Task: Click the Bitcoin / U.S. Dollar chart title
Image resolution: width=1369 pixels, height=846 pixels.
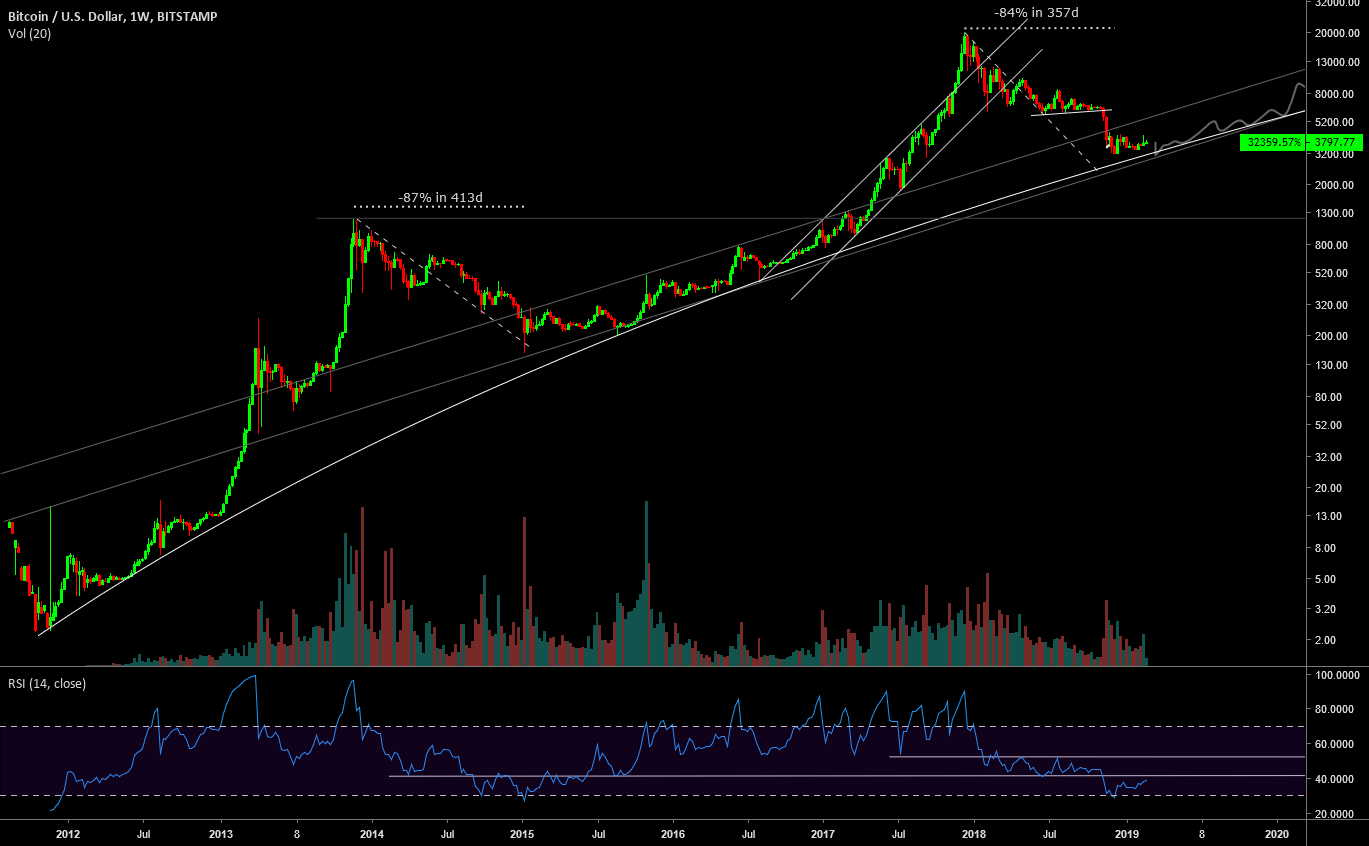Action: click(110, 17)
